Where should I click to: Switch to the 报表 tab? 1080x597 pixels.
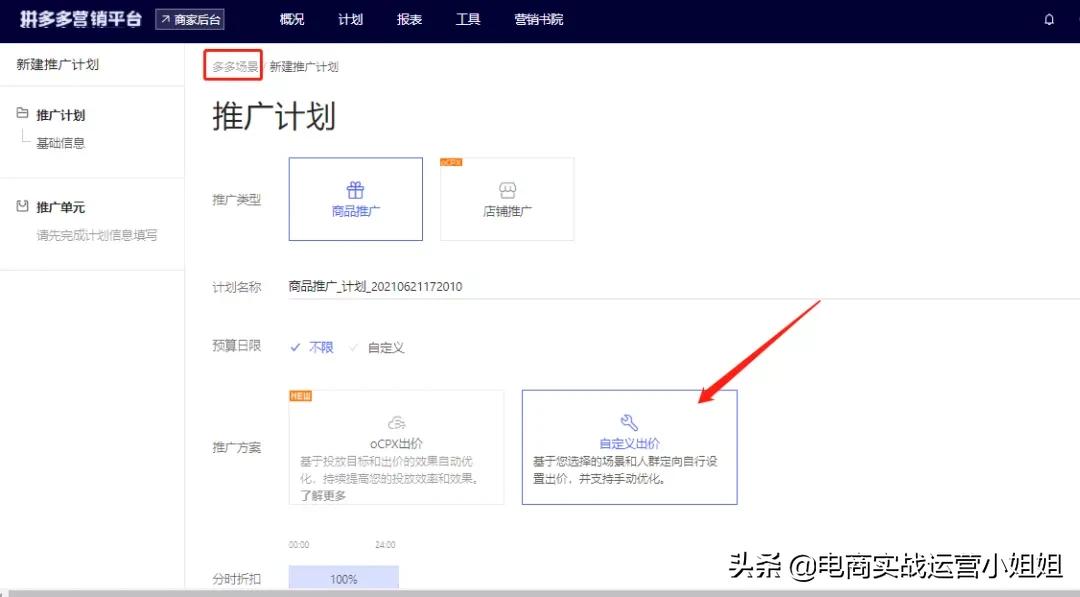(409, 19)
